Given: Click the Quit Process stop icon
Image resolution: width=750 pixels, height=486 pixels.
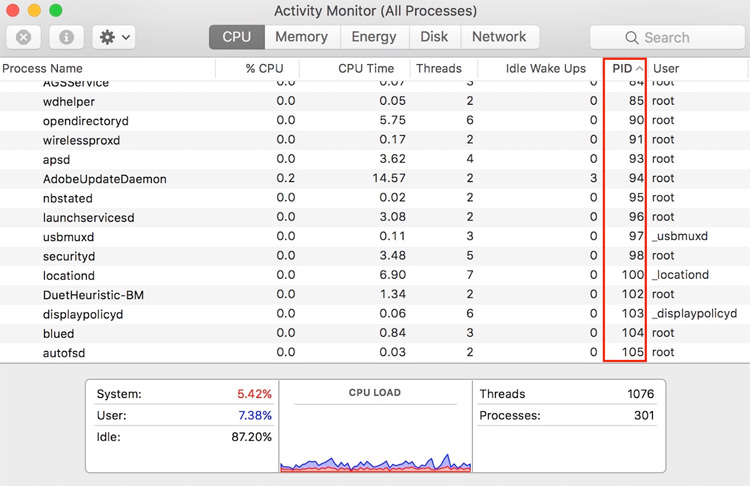Looking at the screenshot, I should (23, 37).
